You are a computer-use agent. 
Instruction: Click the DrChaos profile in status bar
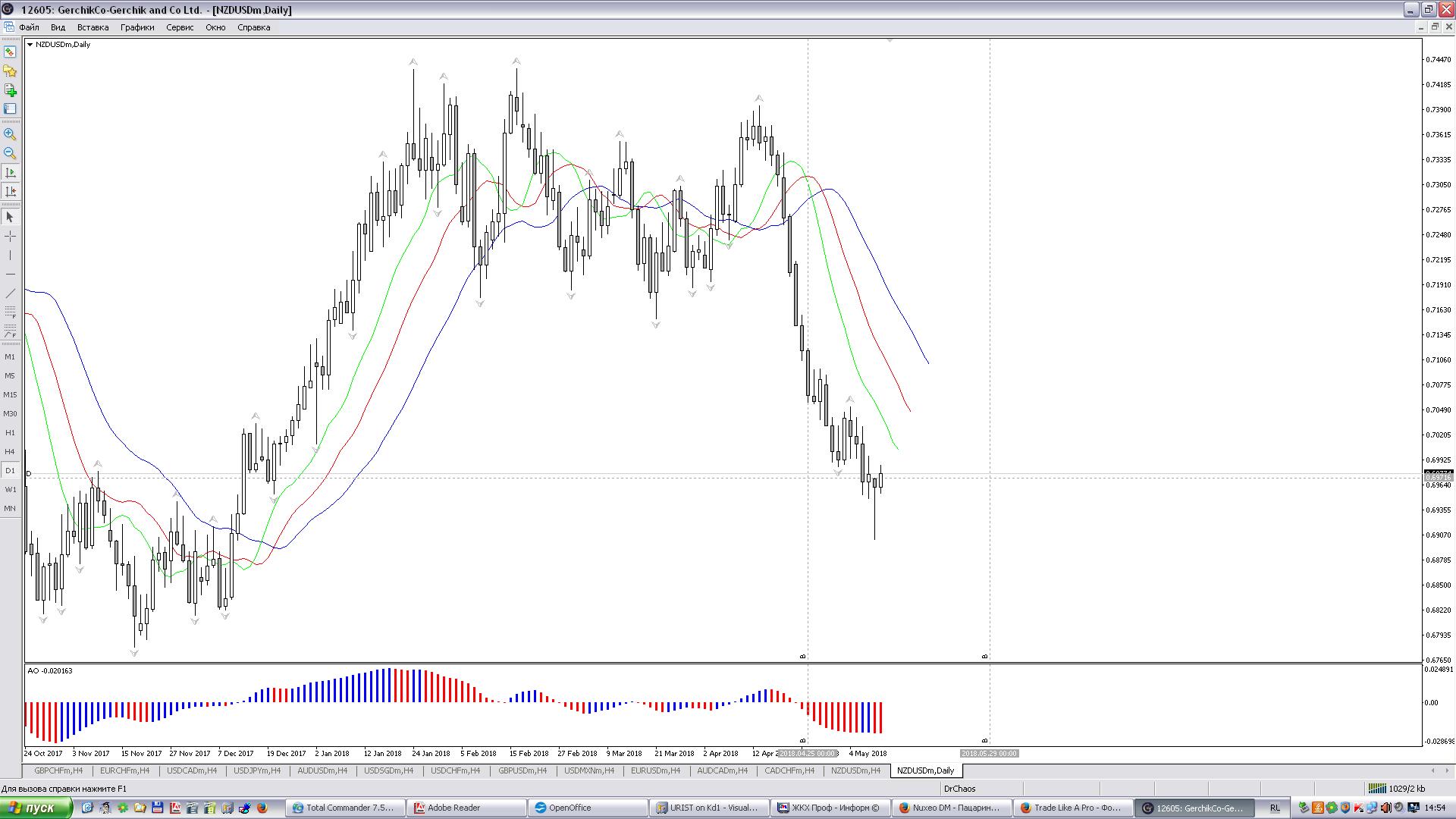(x=959, y=789)
